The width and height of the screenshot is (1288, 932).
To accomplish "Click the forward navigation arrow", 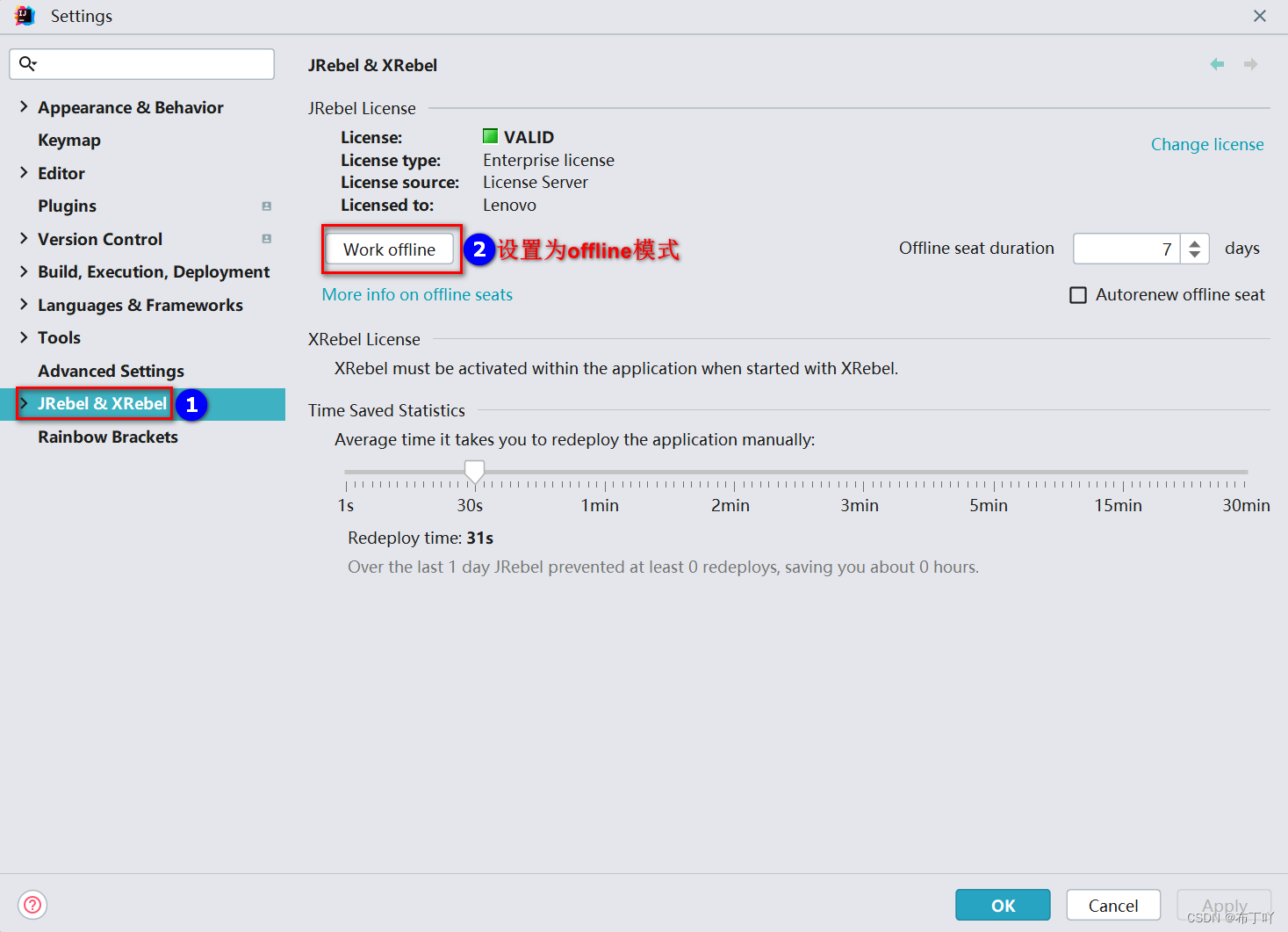I will 1251,64.
